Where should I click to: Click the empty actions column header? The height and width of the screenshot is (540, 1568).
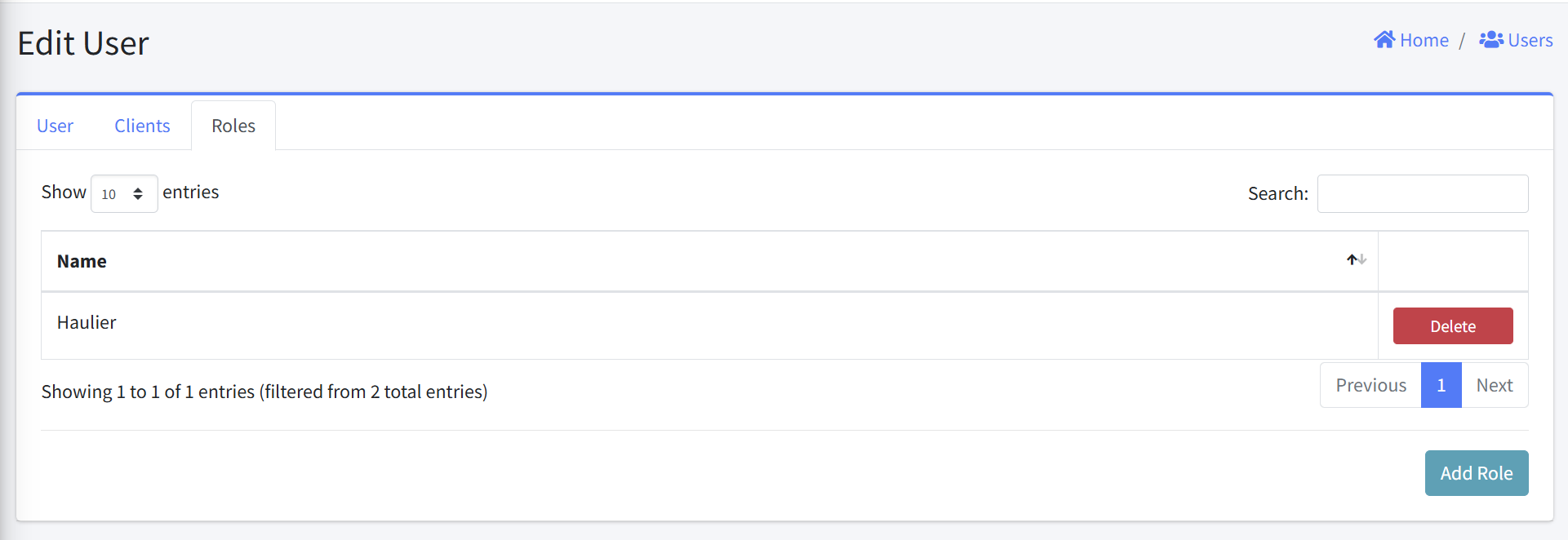[x=1453, y=261]
